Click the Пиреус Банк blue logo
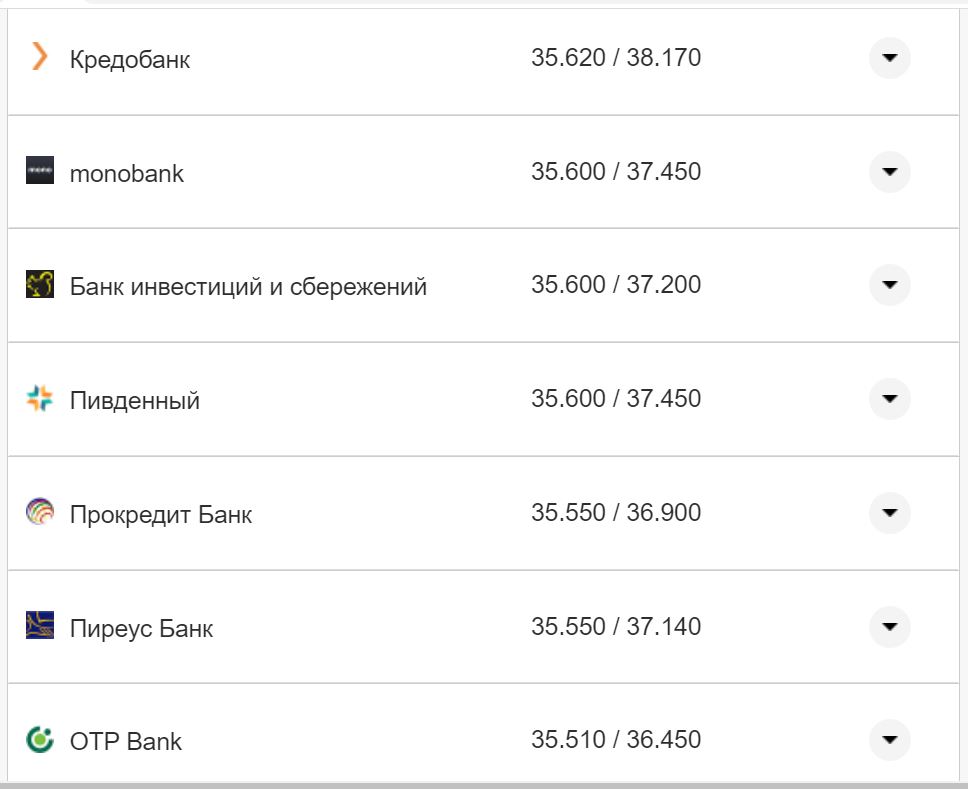968x789 pixels. point(40,626)
